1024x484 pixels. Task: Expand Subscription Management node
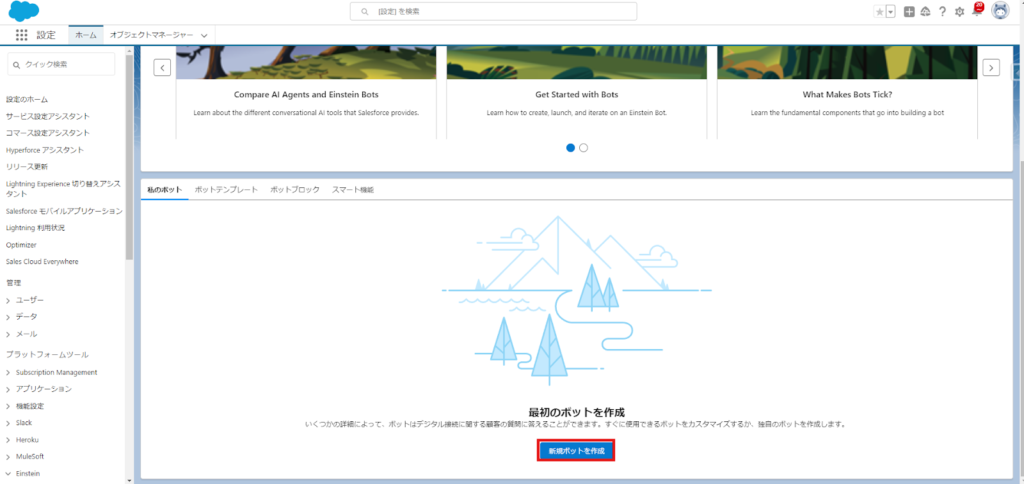pyautogui.click(x=8, y=372)
